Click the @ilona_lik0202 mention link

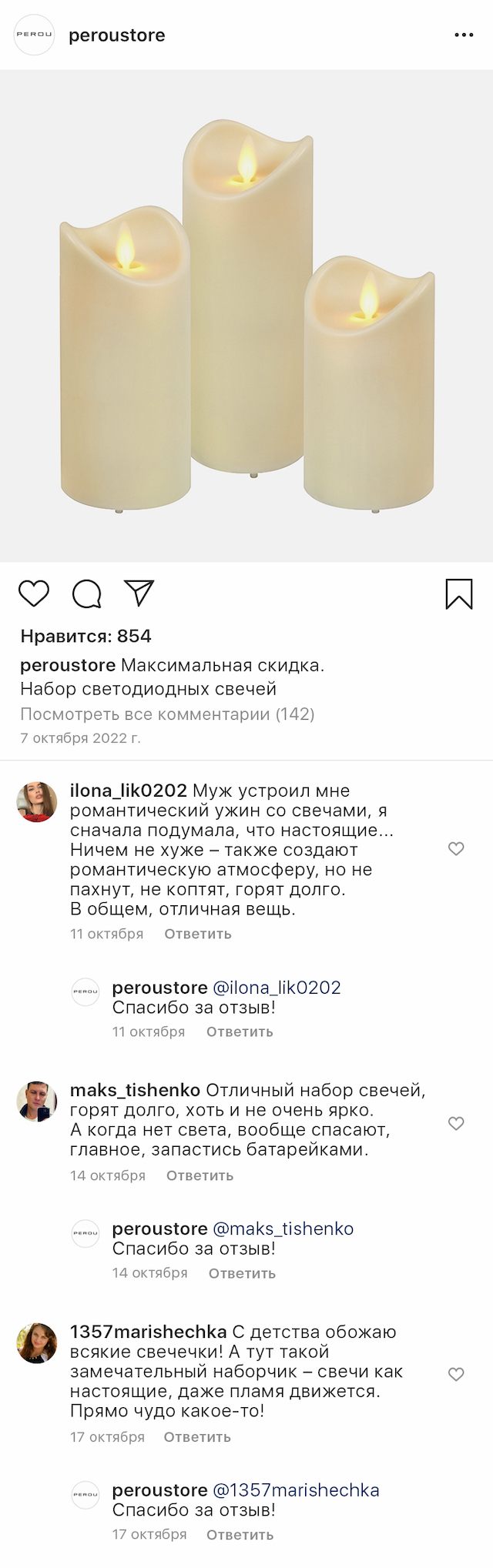[277, 988]
